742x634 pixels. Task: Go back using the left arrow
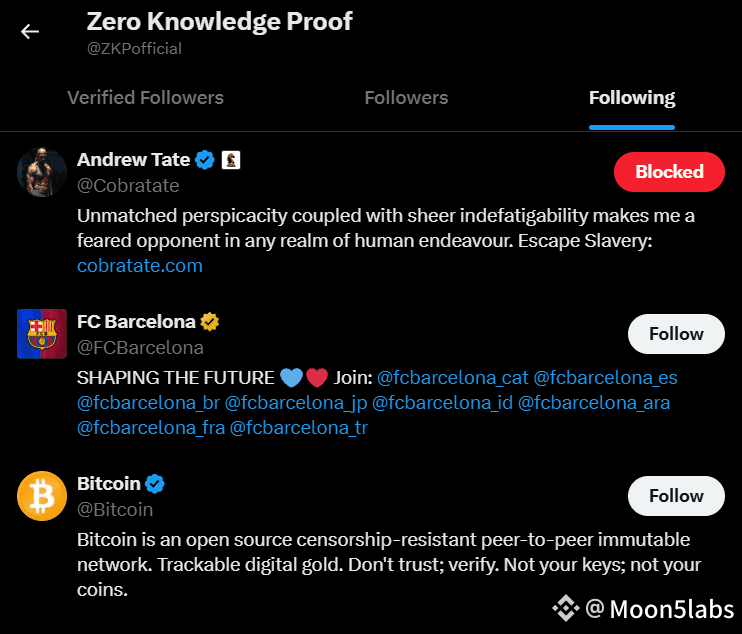click(x=29, y=32)
